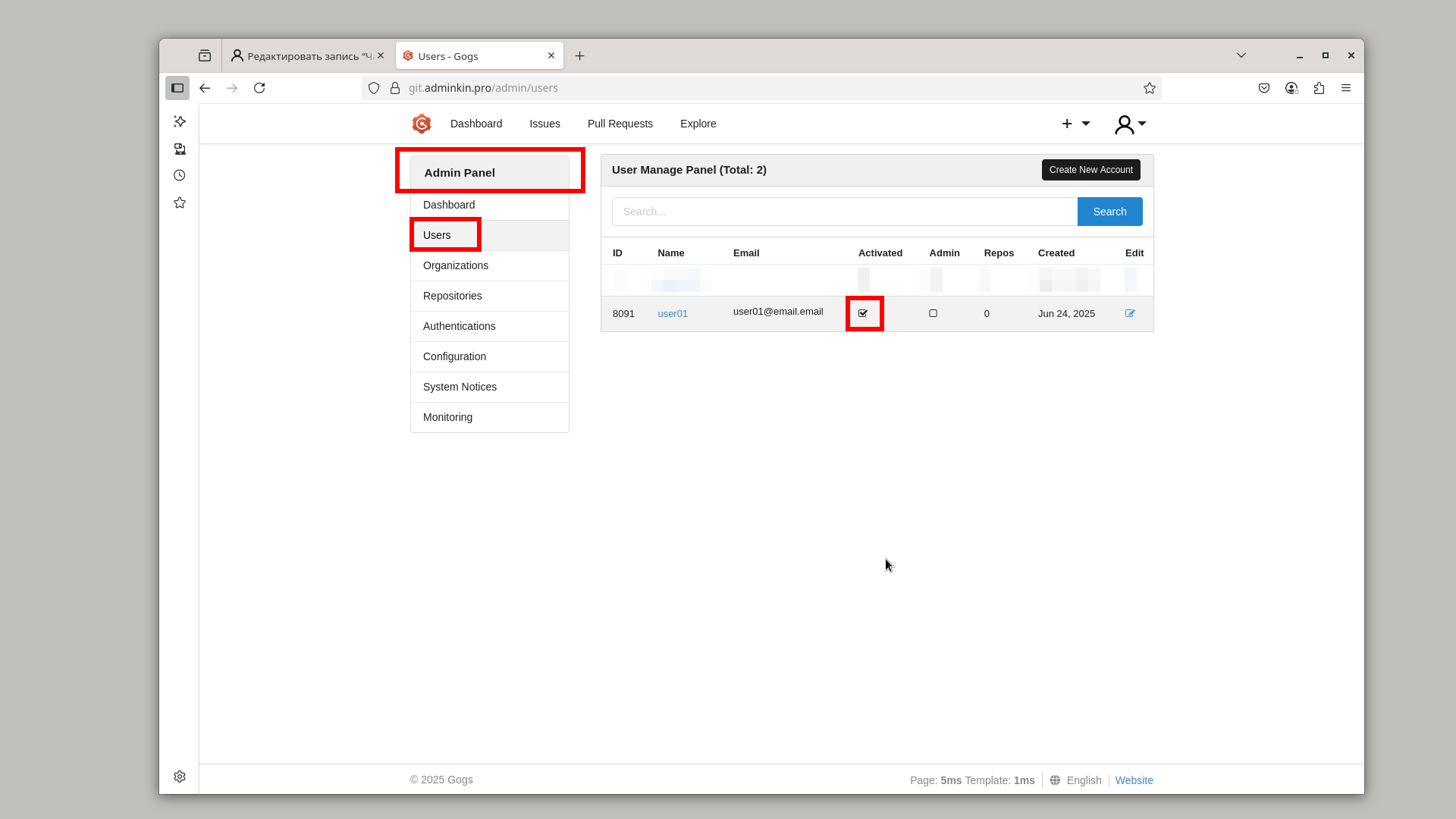This screenshot has width=1456, height=819.
Task: Close the Users - Gogs tab
Action: (551, 55)
